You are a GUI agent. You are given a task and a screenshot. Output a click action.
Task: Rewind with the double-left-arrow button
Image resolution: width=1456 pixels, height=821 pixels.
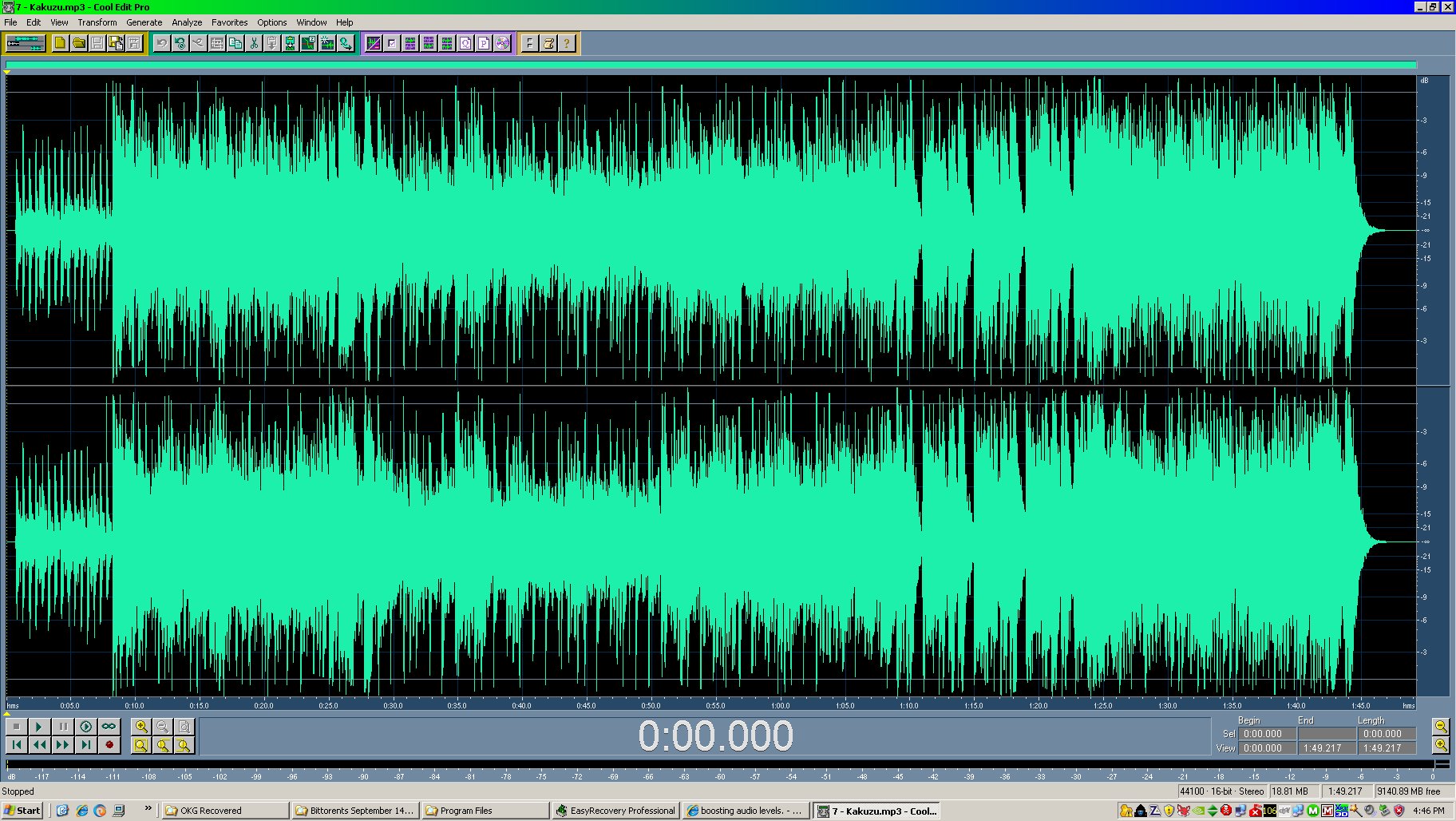[x=39, y=744]
